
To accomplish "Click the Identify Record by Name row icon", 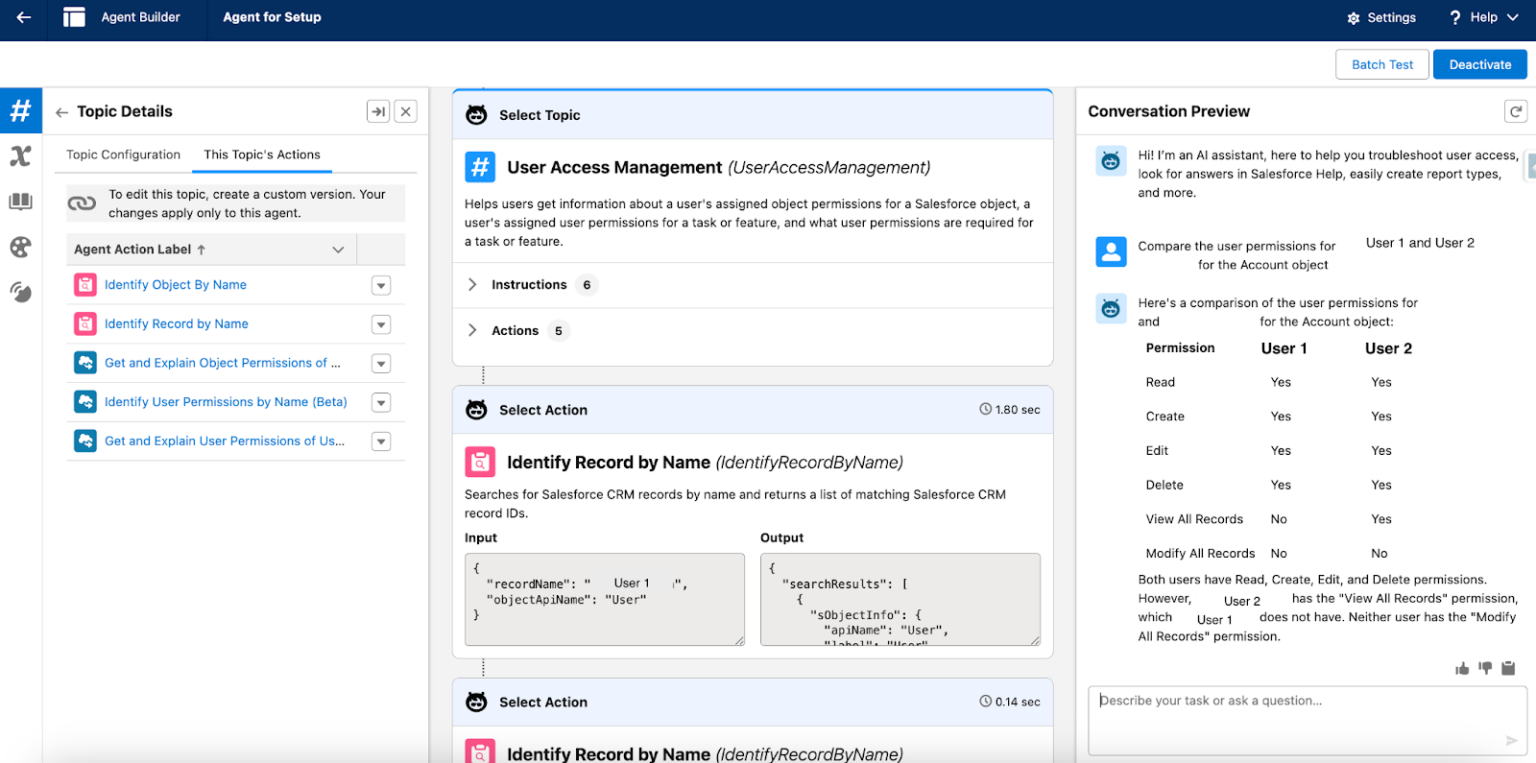I will tap(85, 324).
